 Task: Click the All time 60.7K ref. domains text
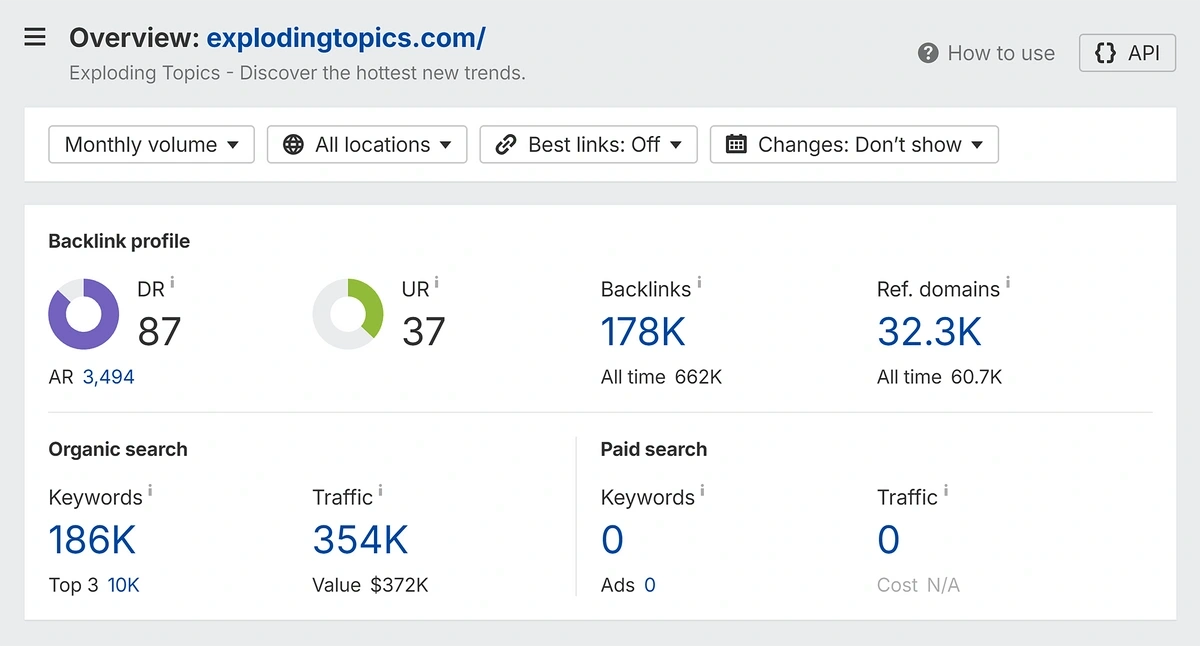click(x=939, y=377)
